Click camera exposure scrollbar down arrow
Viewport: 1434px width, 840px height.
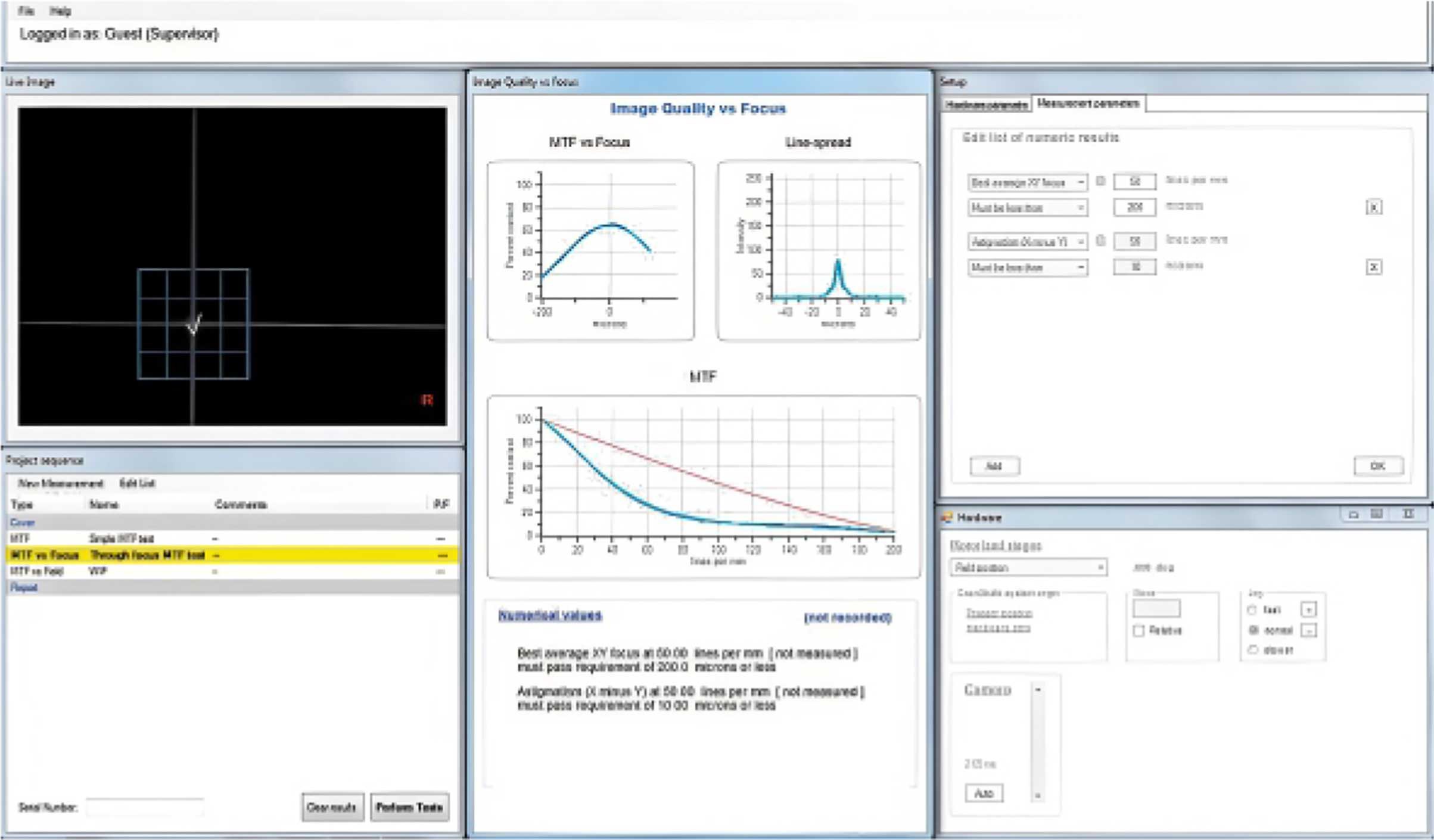1038,795
